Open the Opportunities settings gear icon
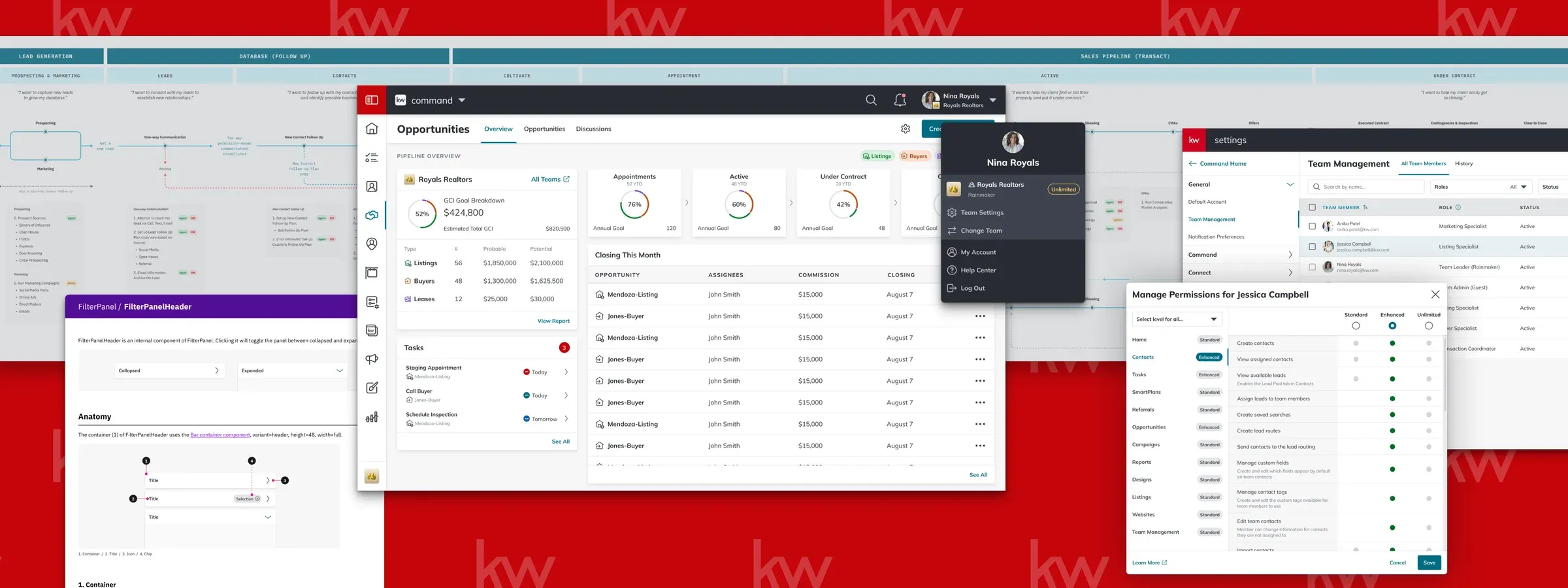The width and height of the screenshot is (1568, 588). [906, 129]
